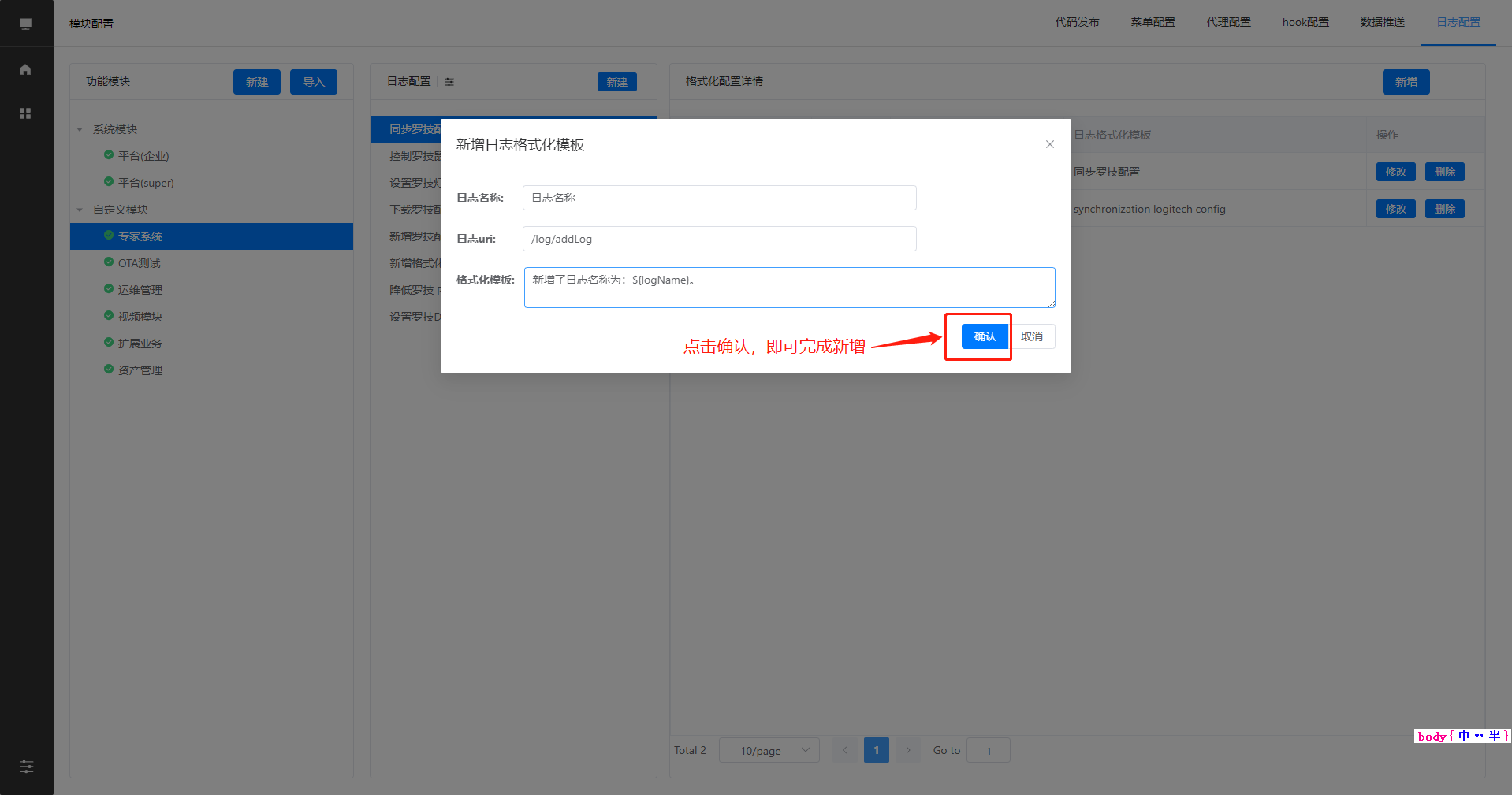Click the 取消 button in dialog
This screenshot has width=1512, height=795.
click(x=1032, y=336)
